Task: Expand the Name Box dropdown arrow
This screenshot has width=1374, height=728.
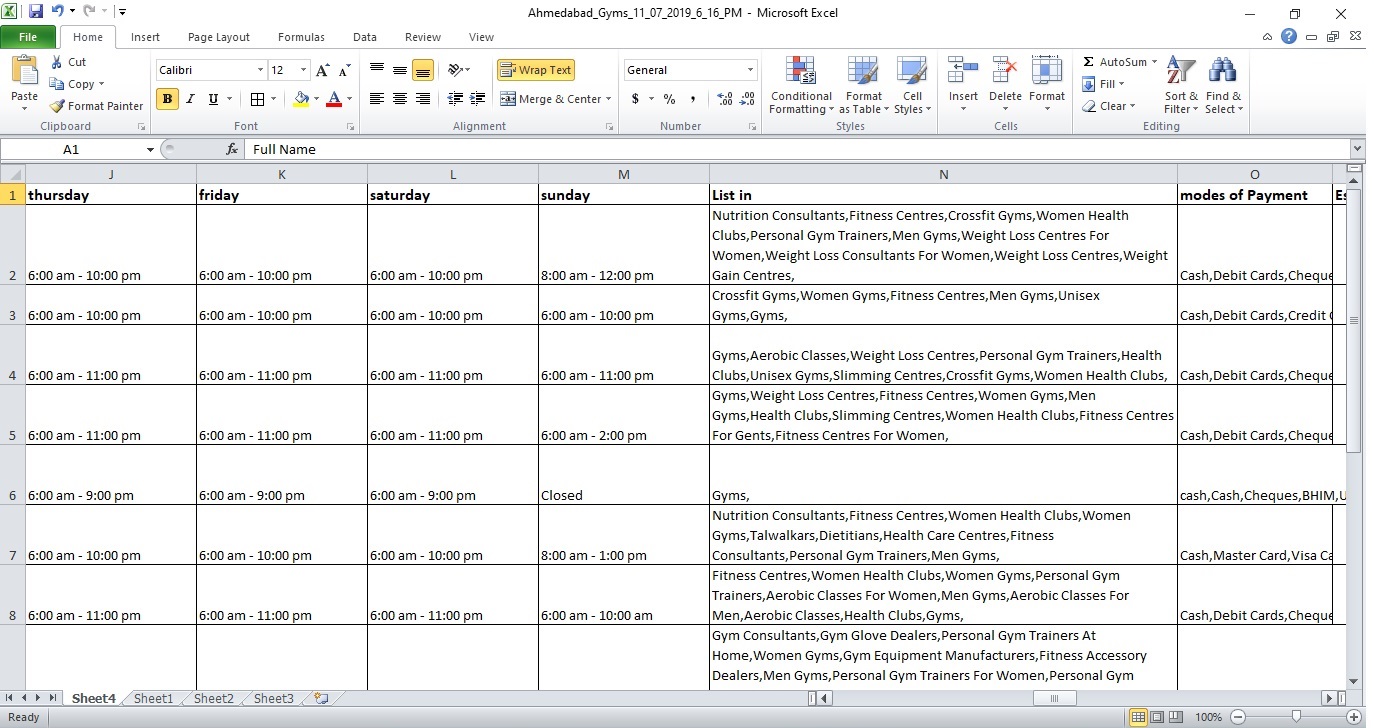Action: [x=150, y=150]
